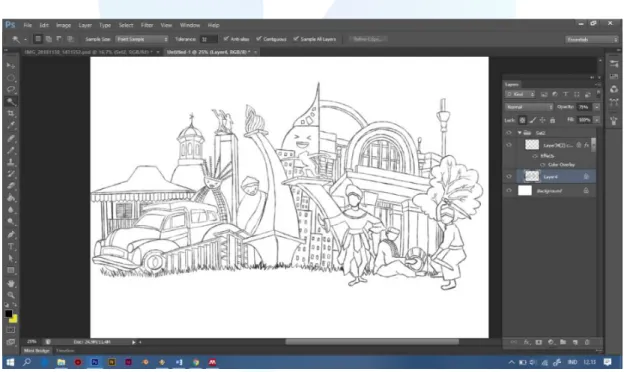Switch to IMG psd document tab

pos(92,52)
